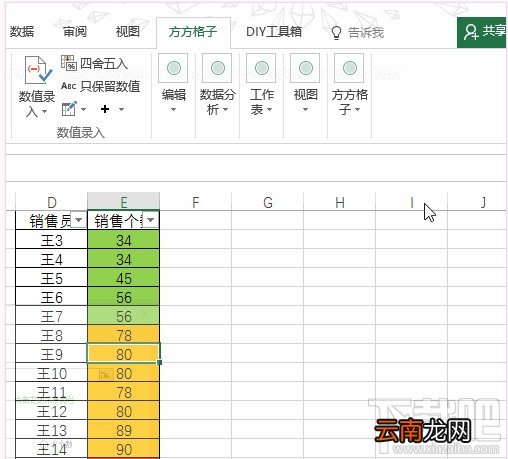Screen dimensions: 508x459
Task: Click the value 34 in row 王3
Action: (123, 240)
